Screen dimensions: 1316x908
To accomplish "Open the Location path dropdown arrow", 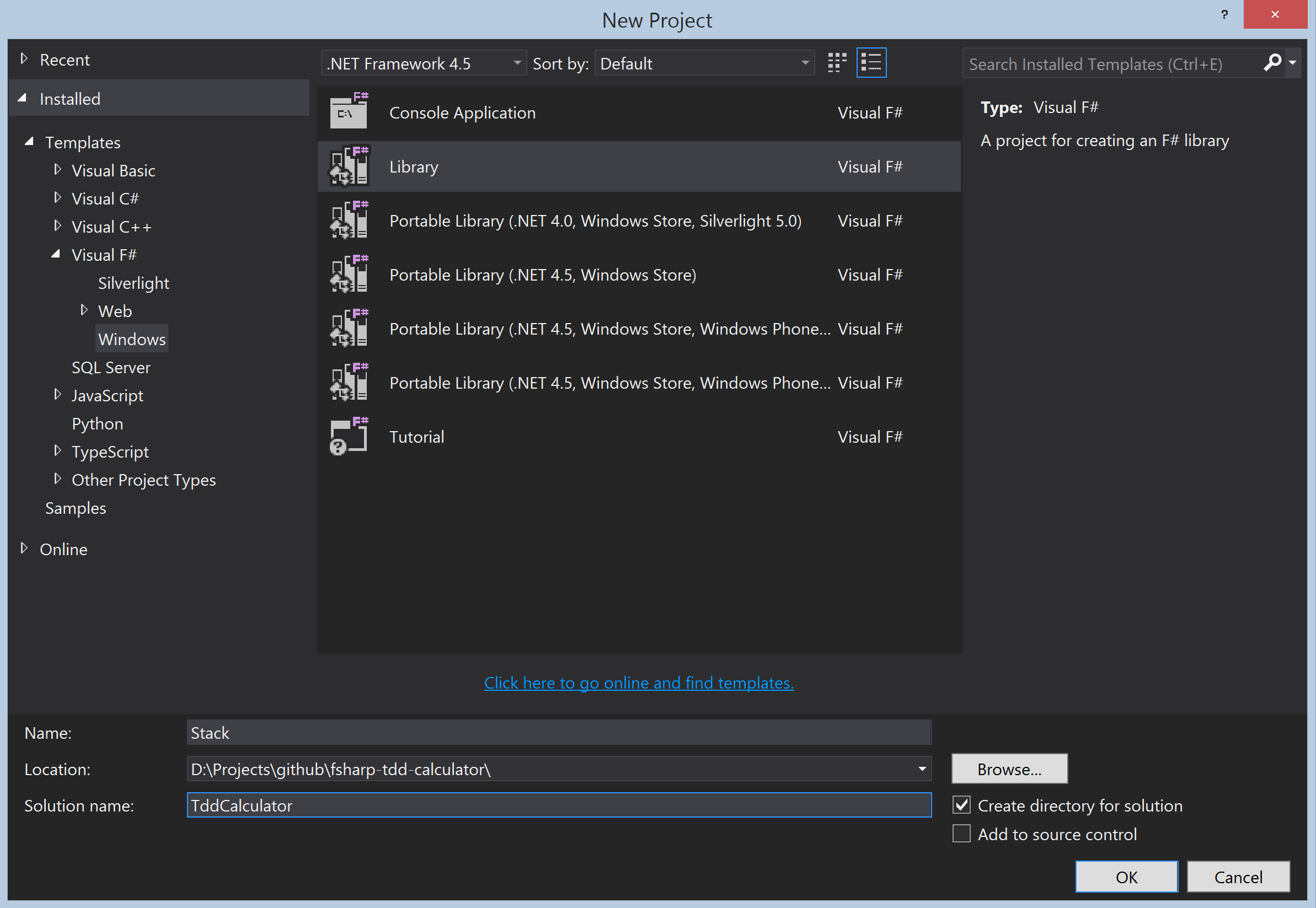I will 922,769.
